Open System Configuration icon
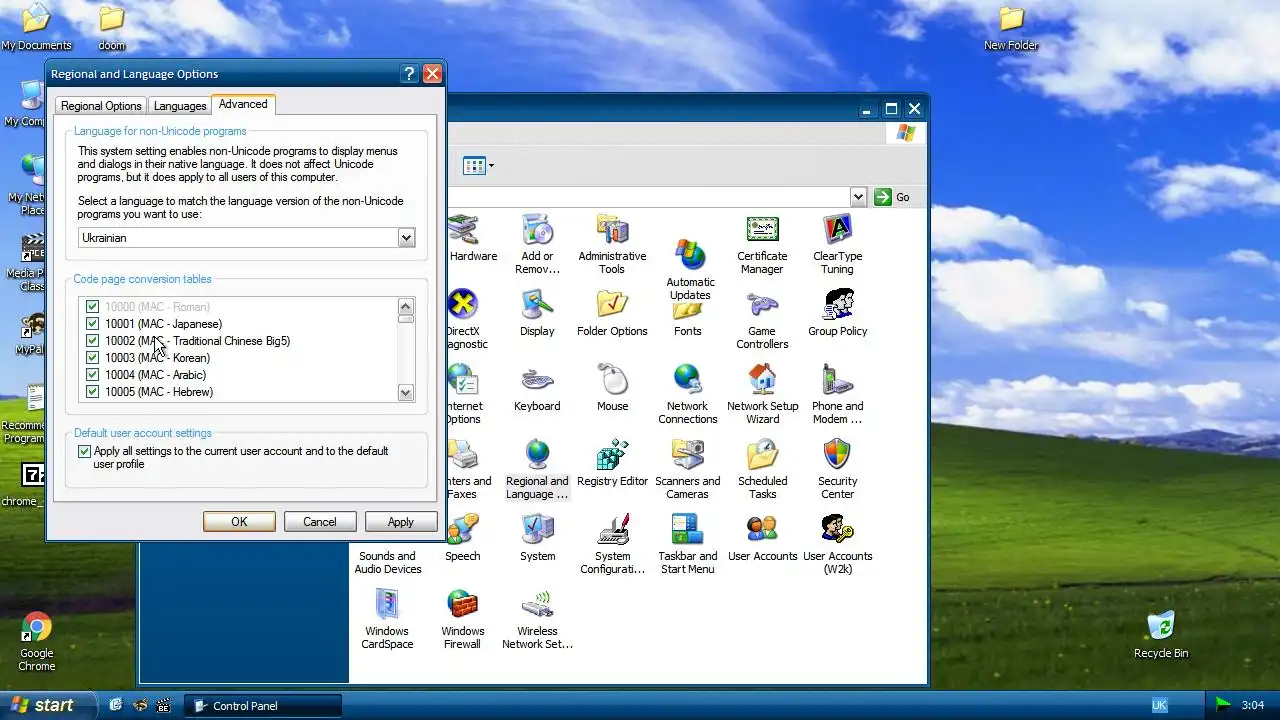Screen dimensions: 1280x720 [612, 544]
